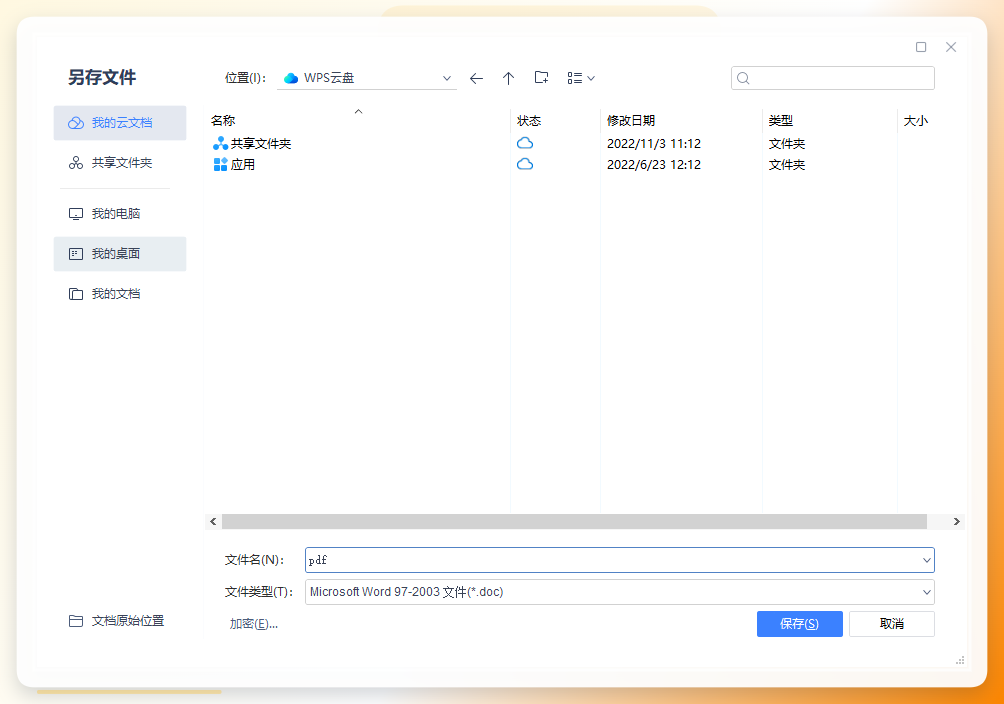Maximize the 另存文件 dialog

[x=921, y=47]
